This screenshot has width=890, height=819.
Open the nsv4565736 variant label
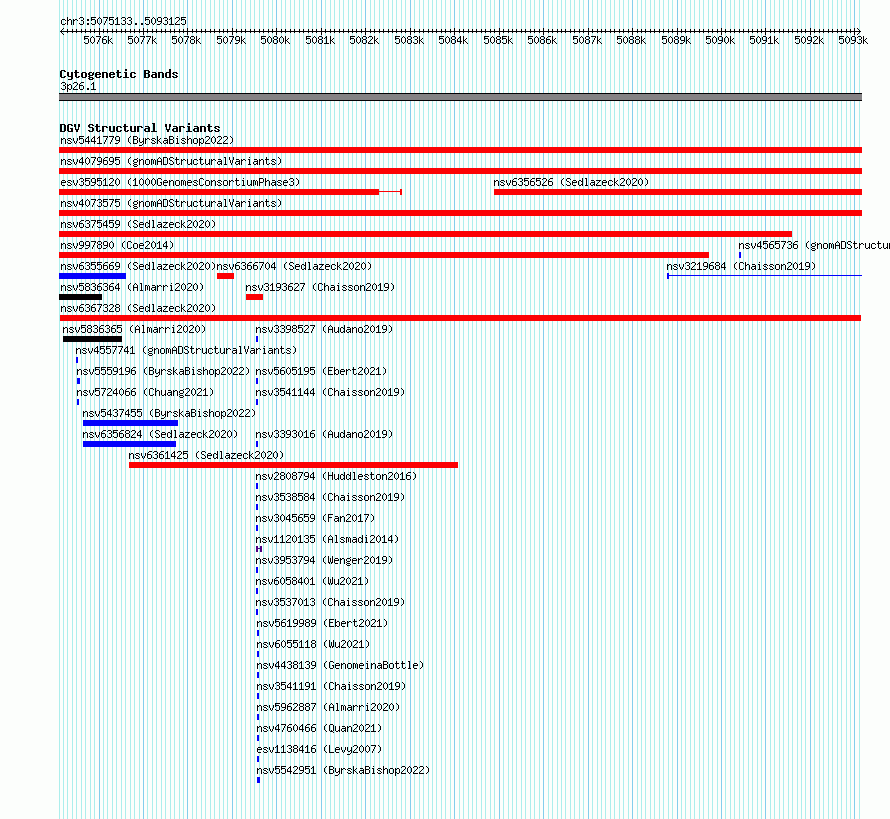coord(814,245)
